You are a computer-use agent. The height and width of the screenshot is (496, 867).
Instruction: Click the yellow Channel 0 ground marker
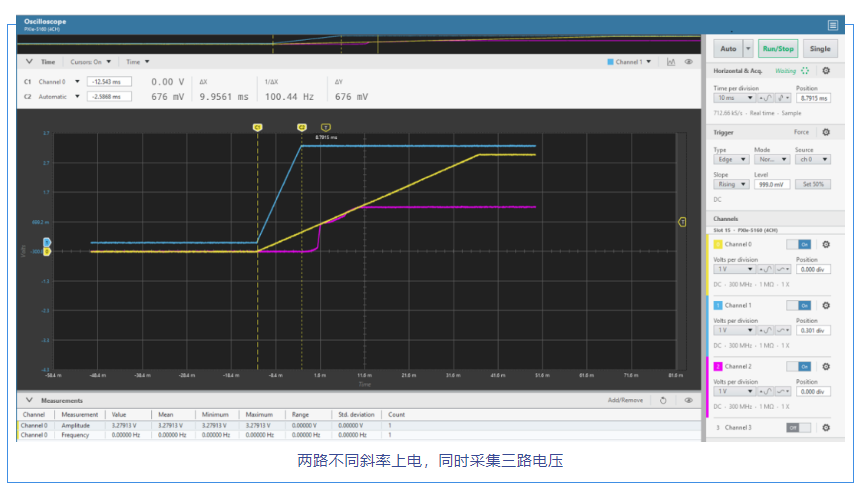pos(47,252)
